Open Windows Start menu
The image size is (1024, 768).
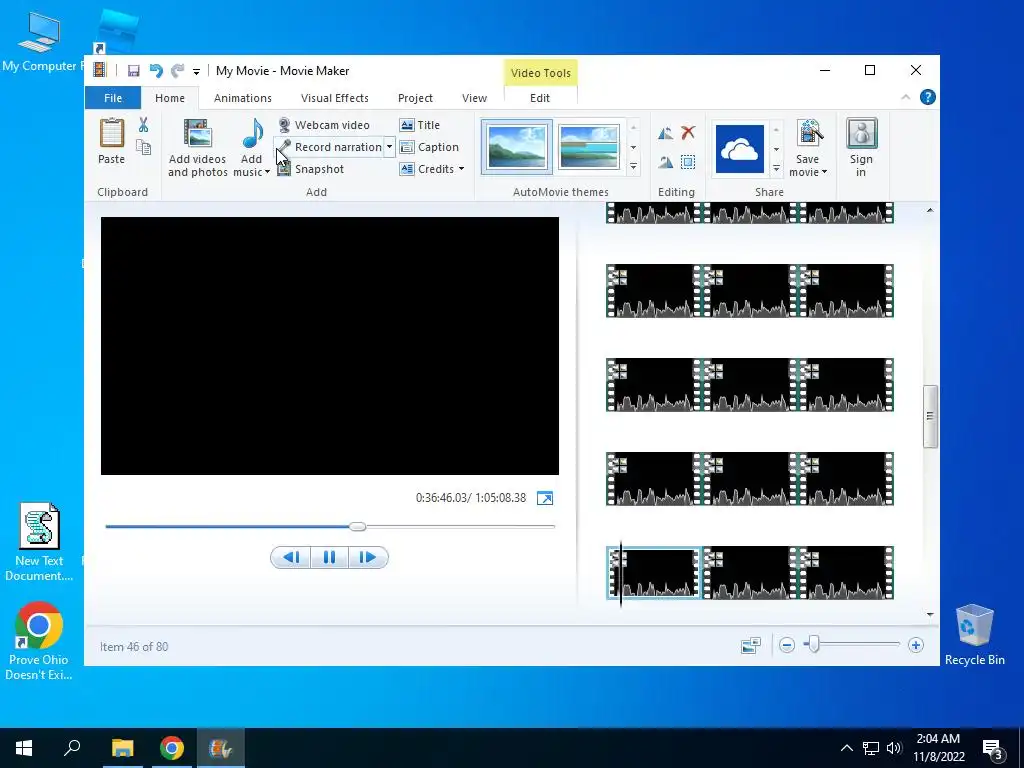(x=24, y=748)
